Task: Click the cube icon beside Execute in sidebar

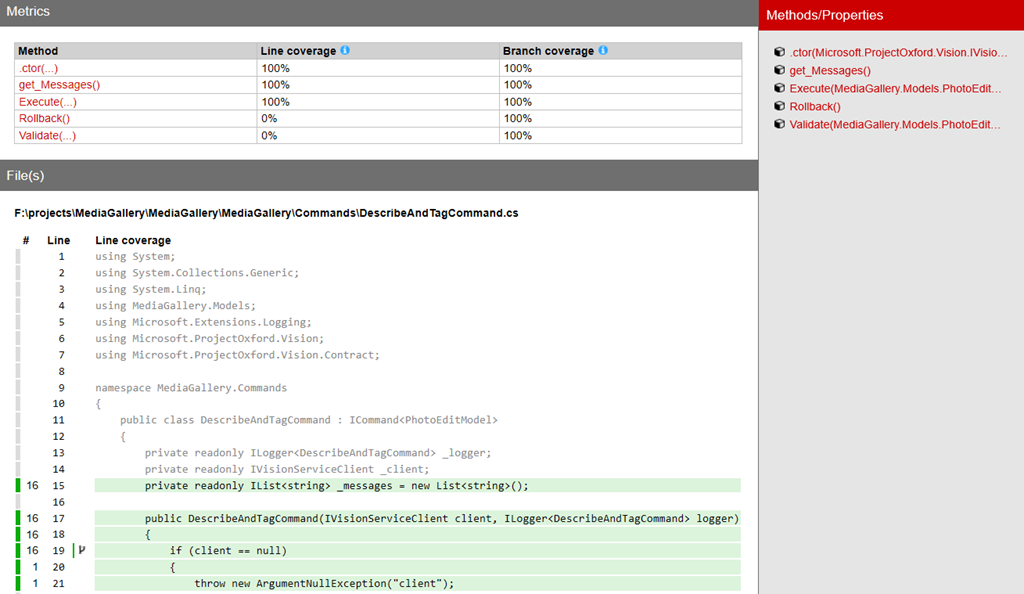Action: [780, 89]
